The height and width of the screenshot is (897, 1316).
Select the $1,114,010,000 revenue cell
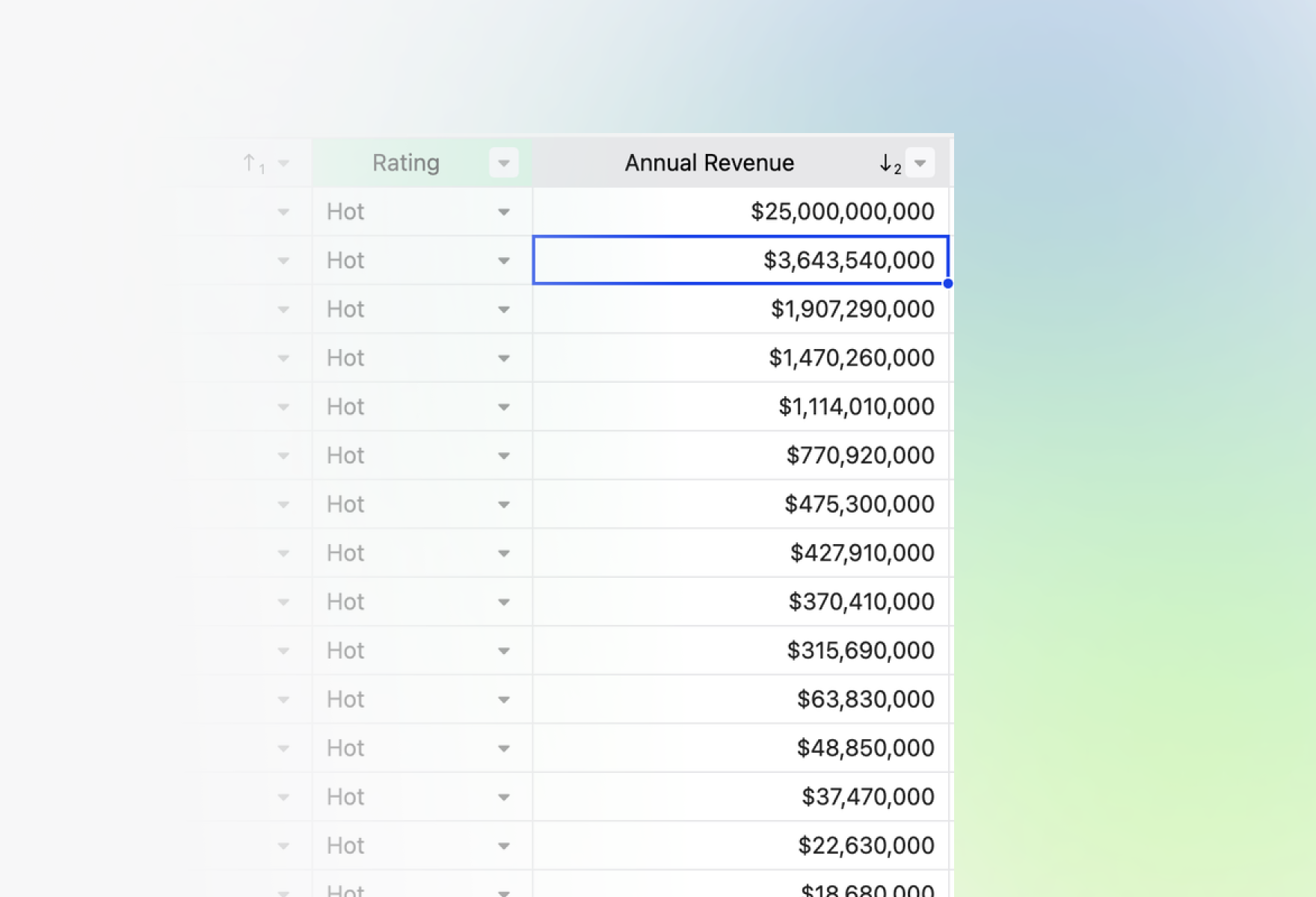pyautogui.click(x=741, y=407)
